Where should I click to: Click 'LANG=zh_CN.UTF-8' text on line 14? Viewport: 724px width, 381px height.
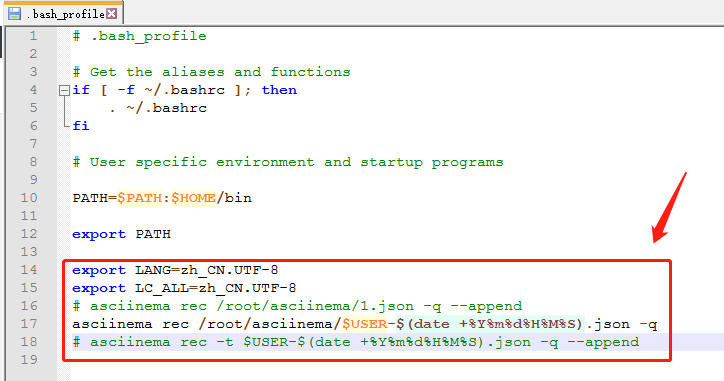click(x=206, y=270)
